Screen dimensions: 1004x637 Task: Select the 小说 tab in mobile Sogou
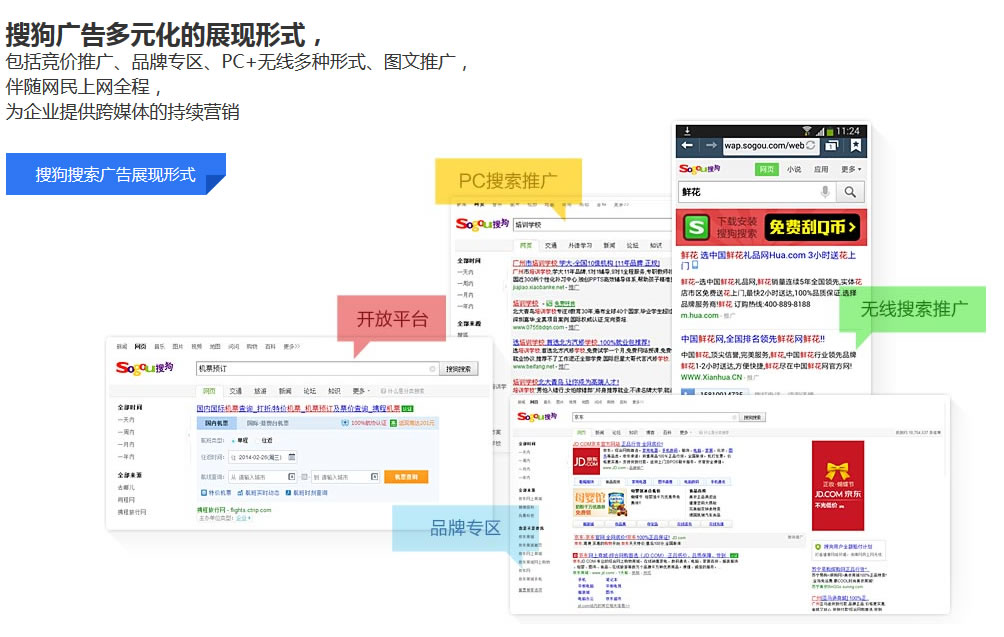coord(793,169)
